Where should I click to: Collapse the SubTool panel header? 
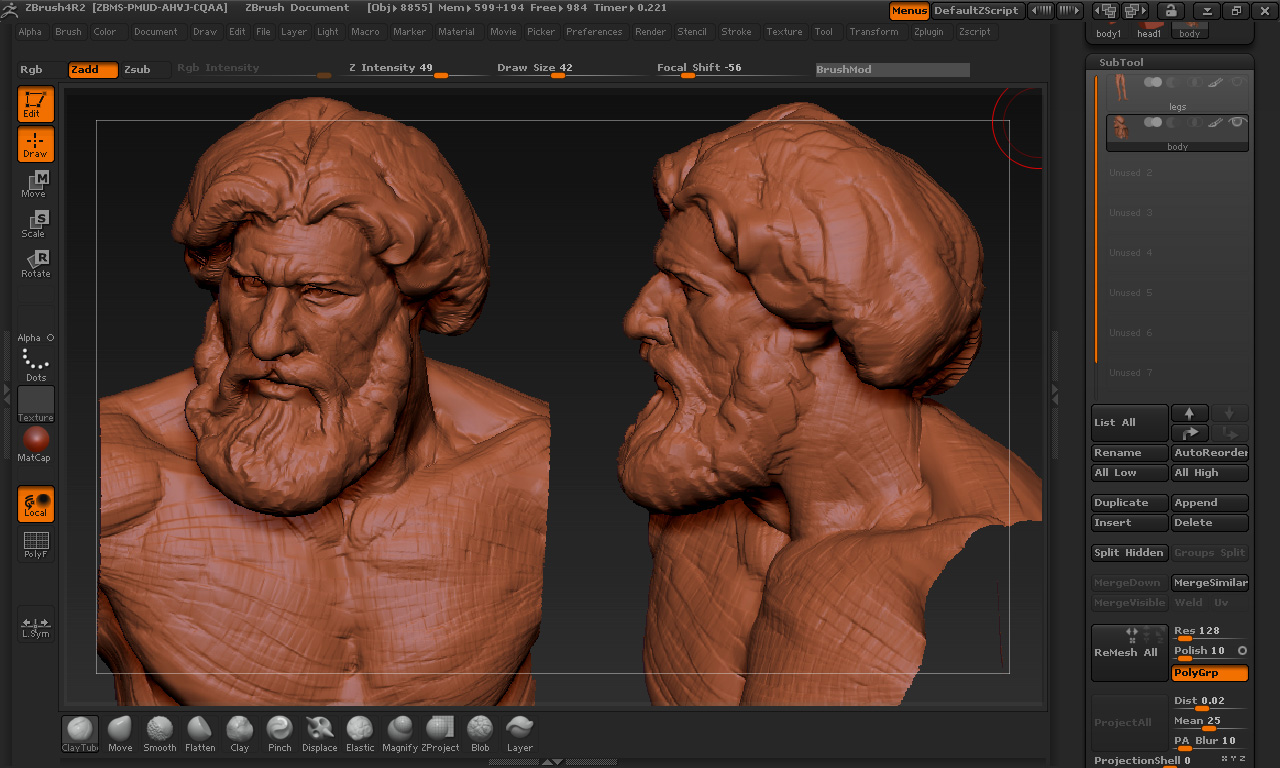click(x=1121, y=62)
